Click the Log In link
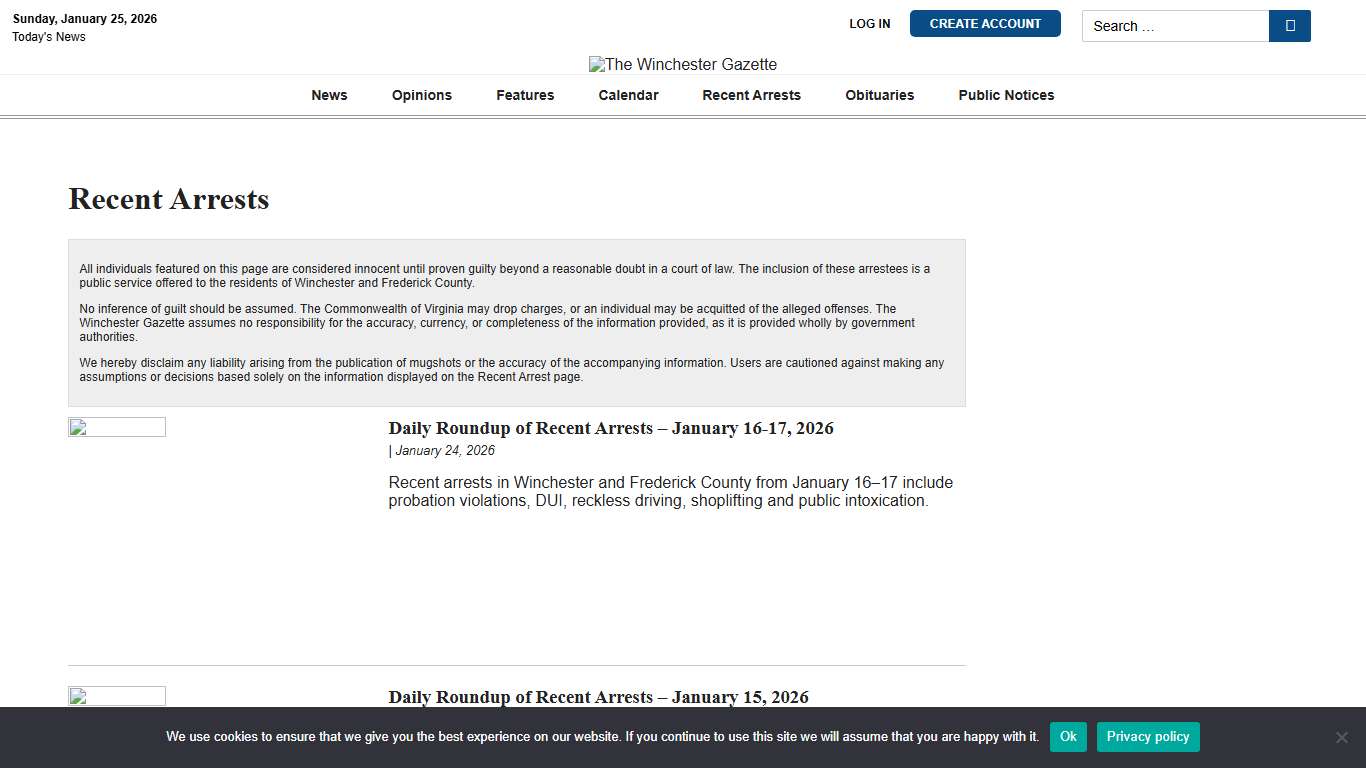 pyautogui.click(x=869, y=24)
